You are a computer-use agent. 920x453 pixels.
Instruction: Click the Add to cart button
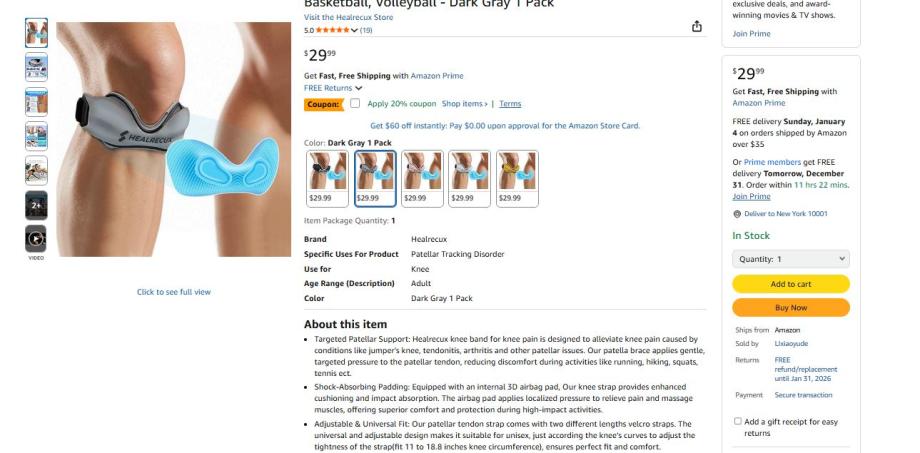pos(790,284)
